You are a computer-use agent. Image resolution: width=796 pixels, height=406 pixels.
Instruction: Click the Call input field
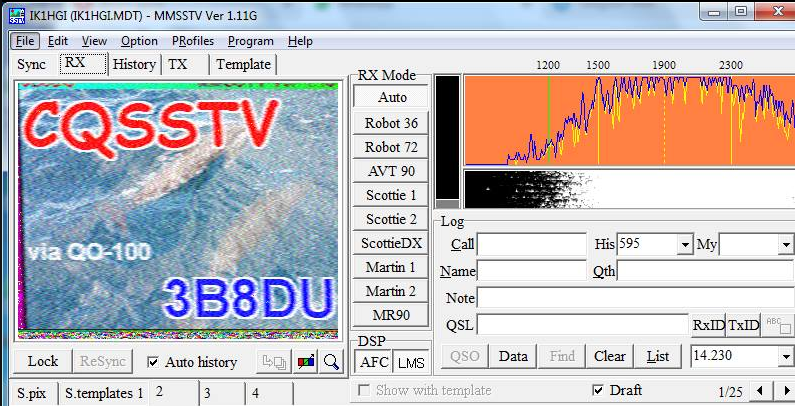click(532, 245)
